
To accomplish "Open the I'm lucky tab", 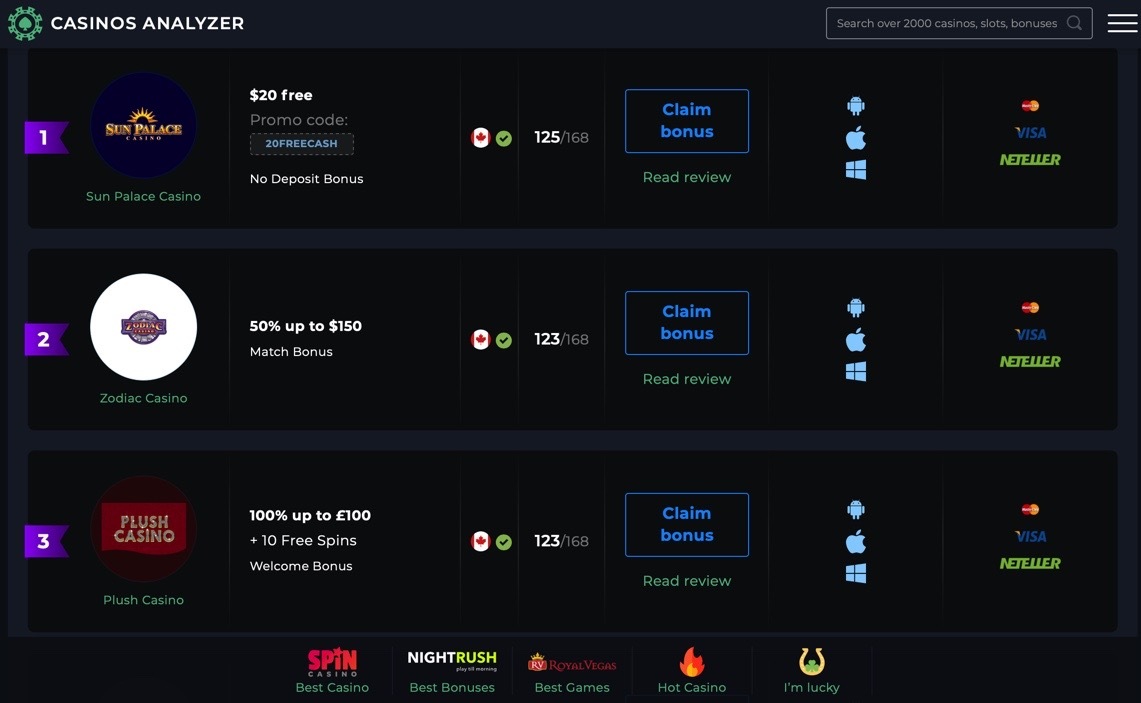I will point(811,670).
